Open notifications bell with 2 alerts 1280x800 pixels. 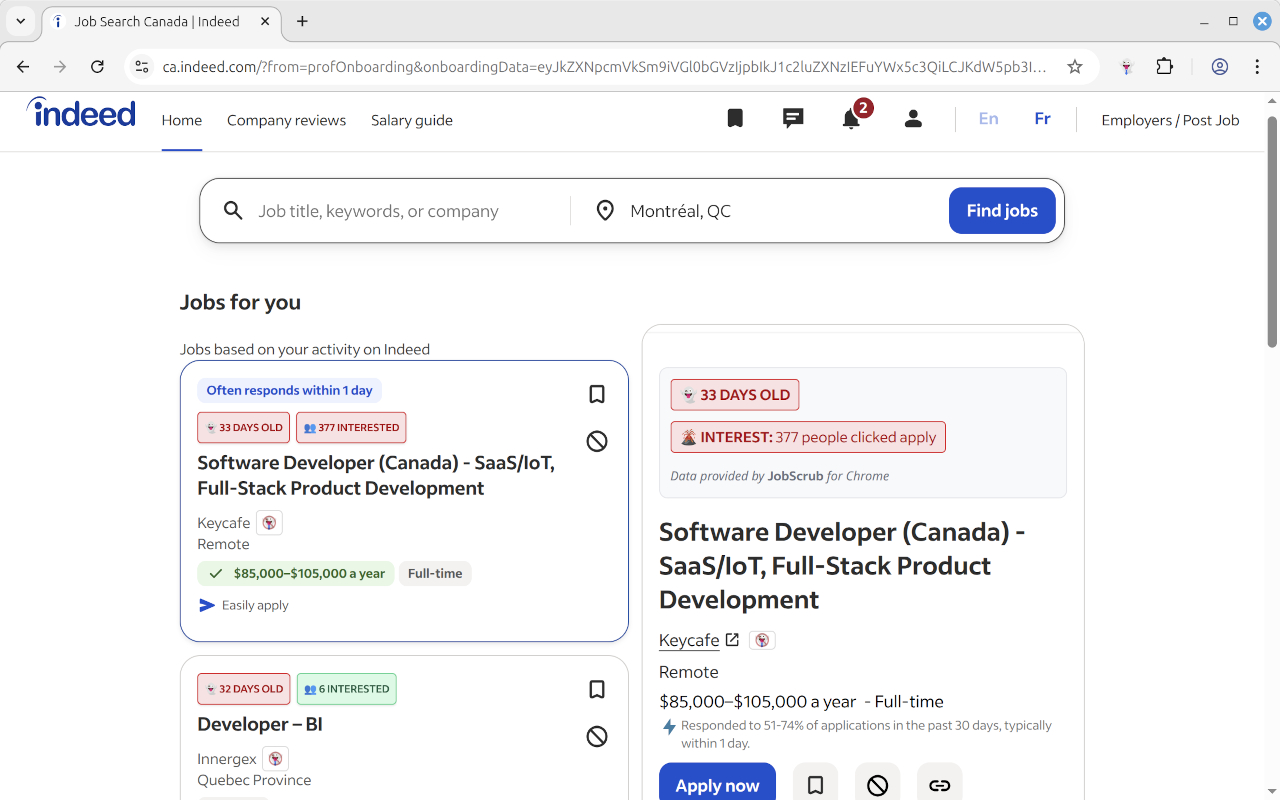tap(851, 119)
